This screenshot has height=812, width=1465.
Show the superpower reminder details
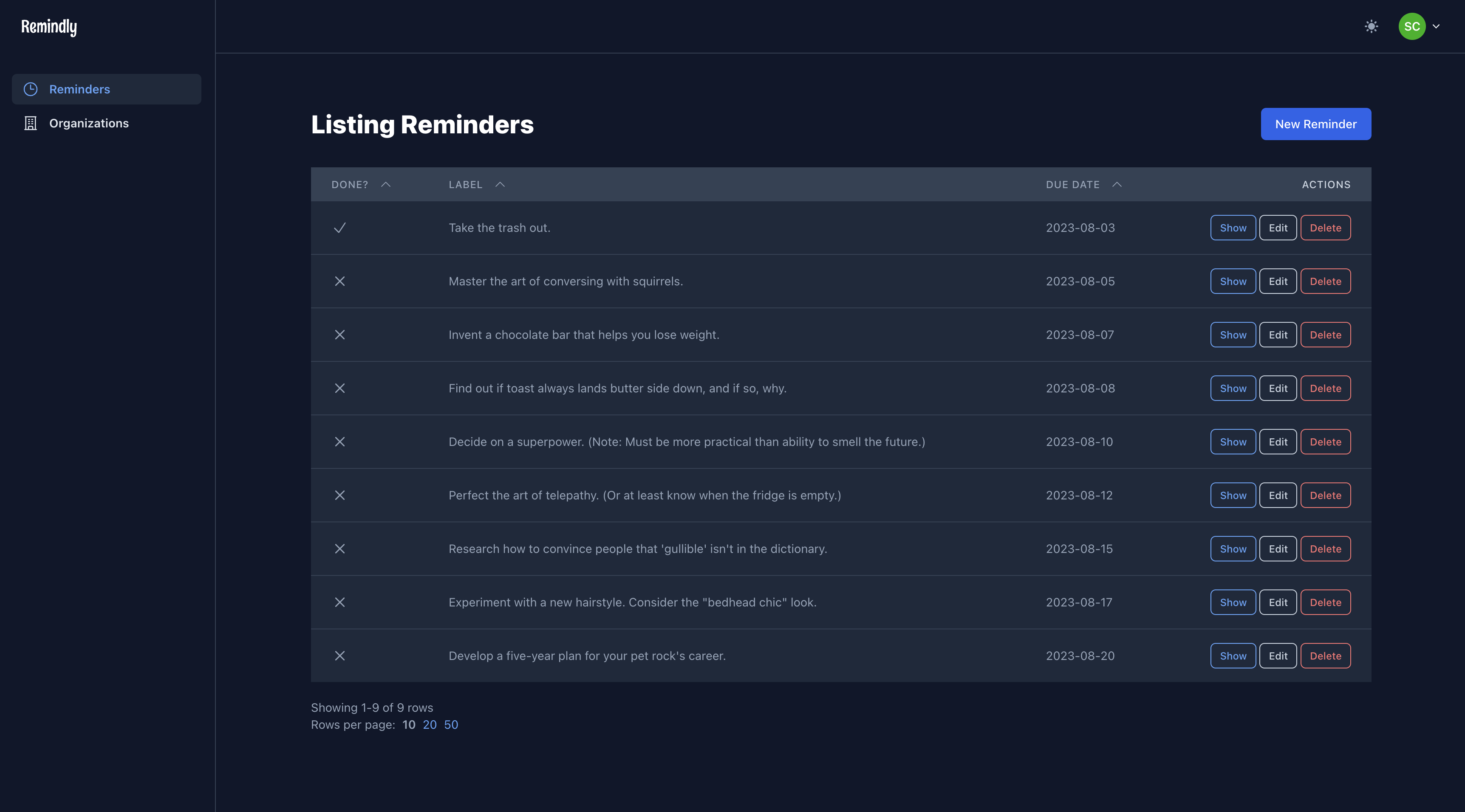pyautogui.click(x=1233, y=442)
